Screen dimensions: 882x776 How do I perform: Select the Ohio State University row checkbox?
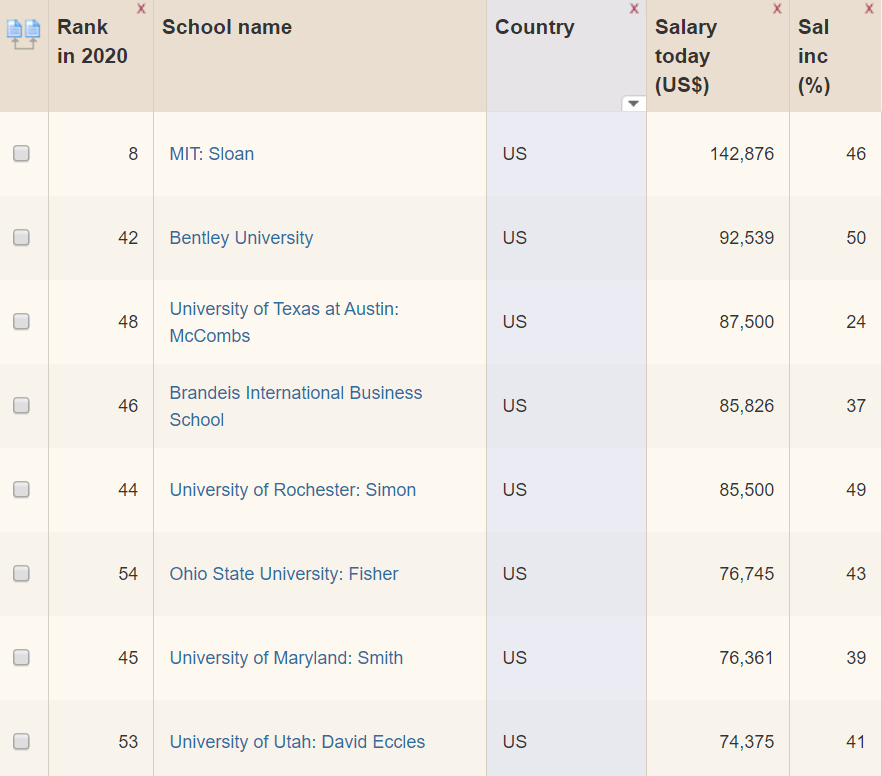pos(21,574)
